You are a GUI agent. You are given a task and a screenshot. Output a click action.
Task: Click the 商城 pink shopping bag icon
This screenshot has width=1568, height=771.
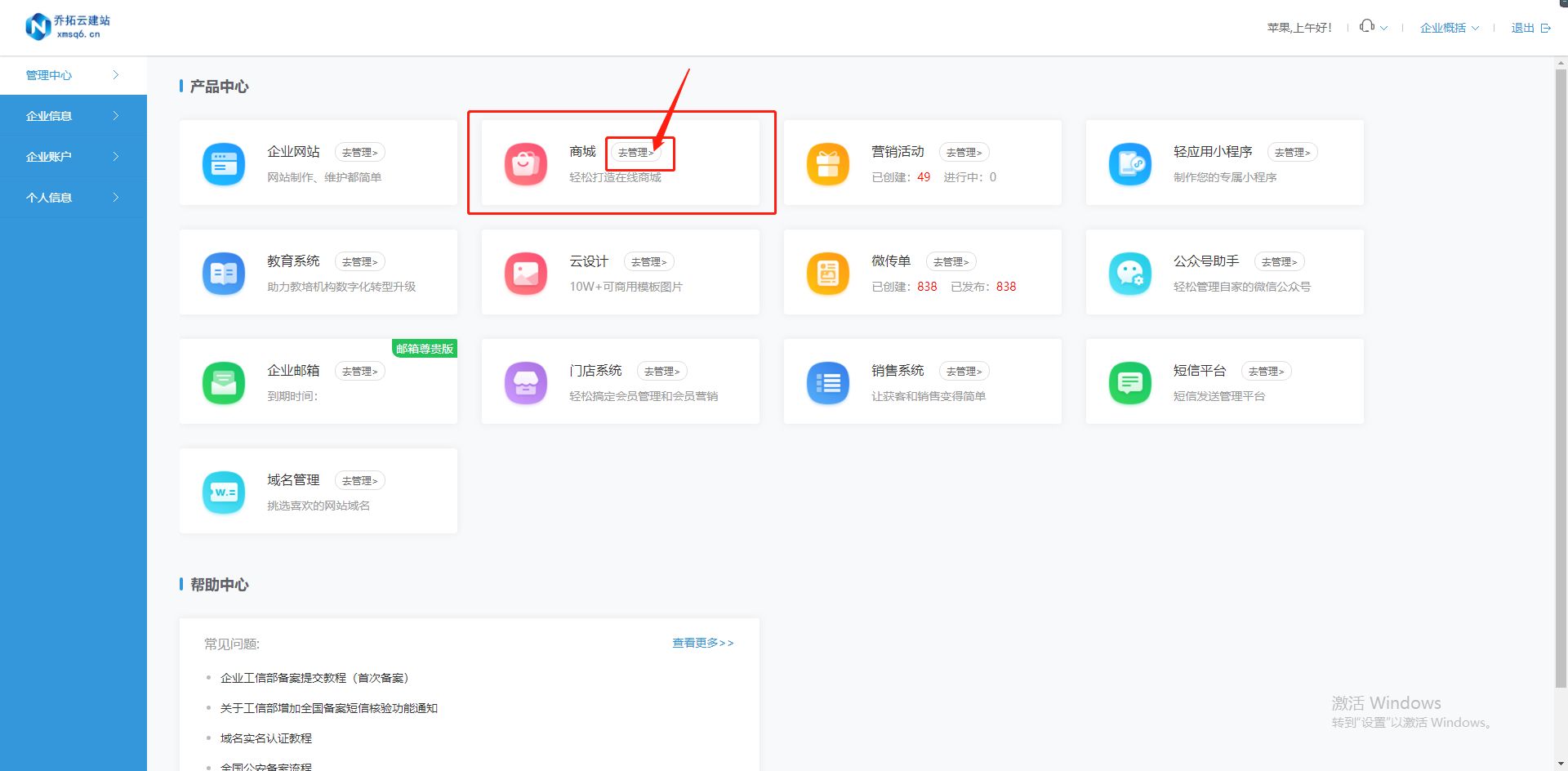526,164
